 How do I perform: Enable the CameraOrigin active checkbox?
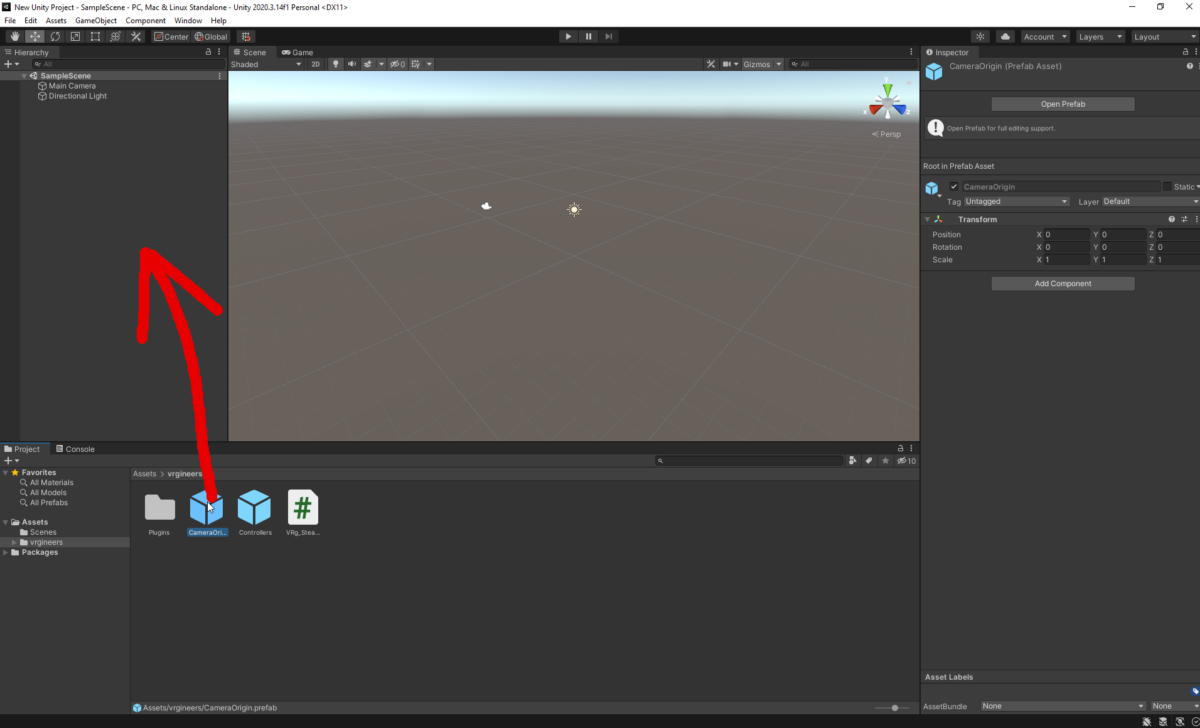point(953,186)
